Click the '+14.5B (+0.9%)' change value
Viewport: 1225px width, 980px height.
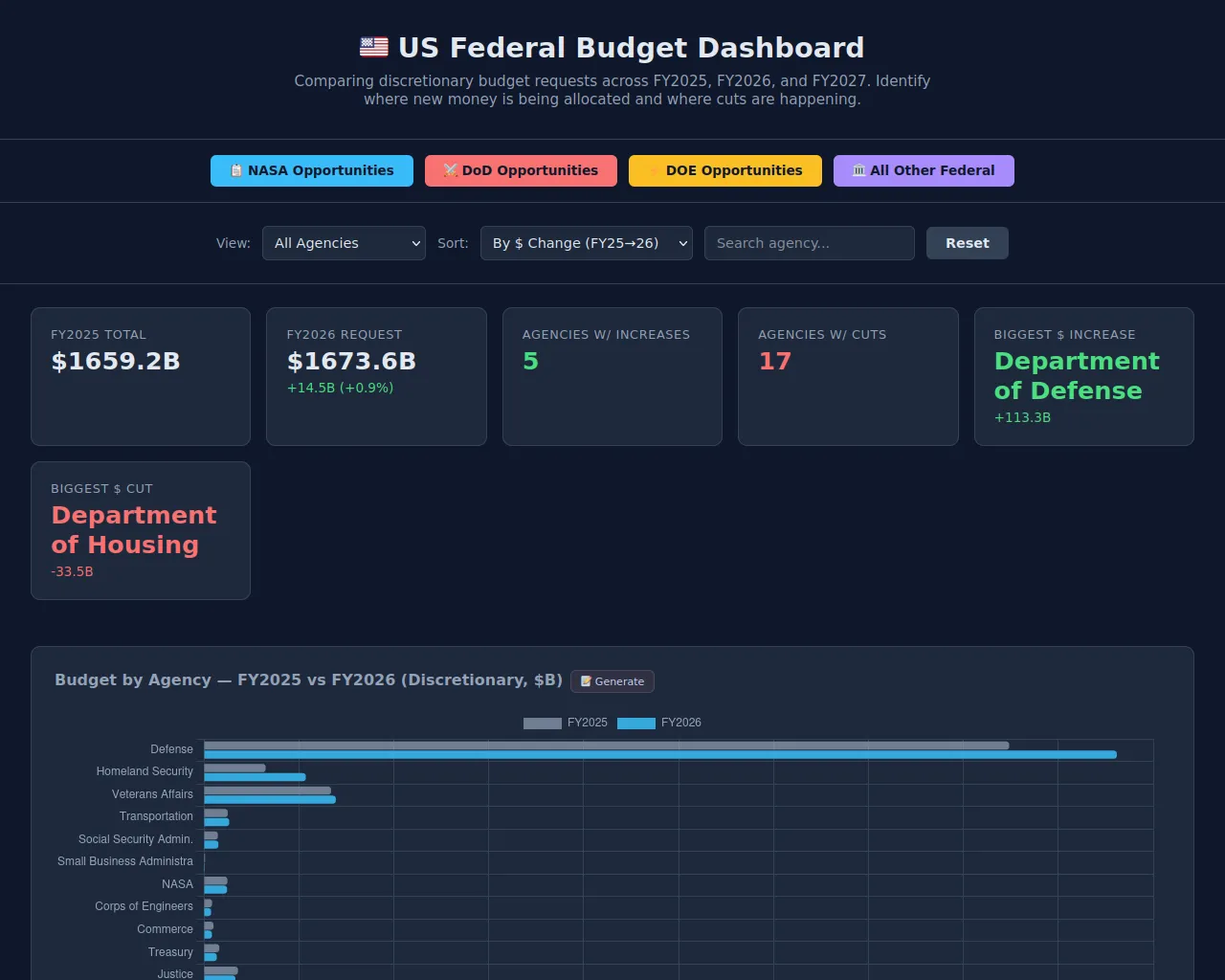tap(340, 388)
